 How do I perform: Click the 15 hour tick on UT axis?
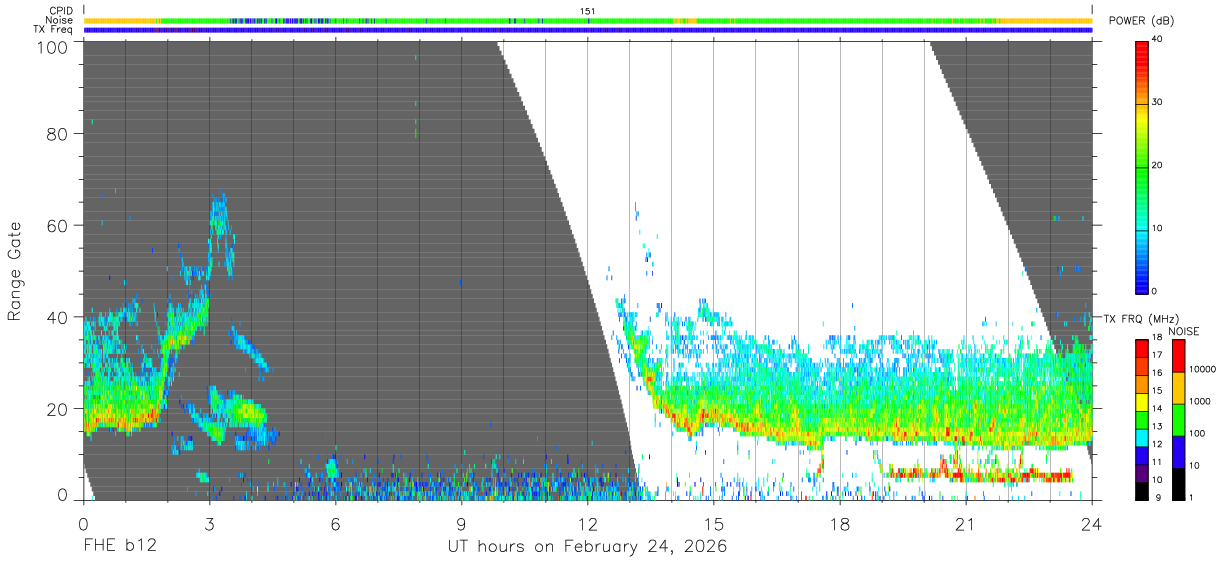click(x=713, y=523)
